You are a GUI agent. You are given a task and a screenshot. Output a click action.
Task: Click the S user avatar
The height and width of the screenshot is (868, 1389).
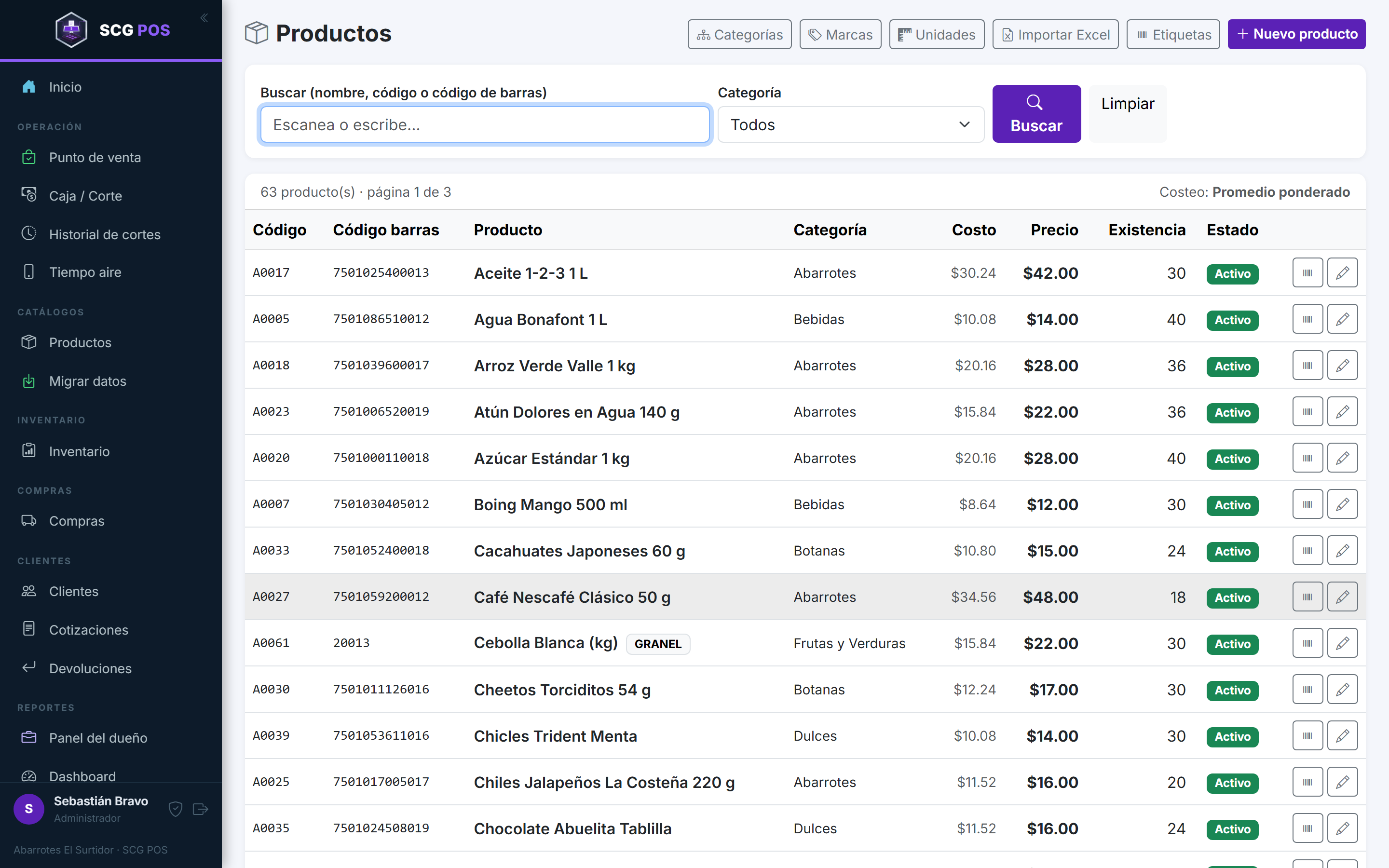point(29,809)
